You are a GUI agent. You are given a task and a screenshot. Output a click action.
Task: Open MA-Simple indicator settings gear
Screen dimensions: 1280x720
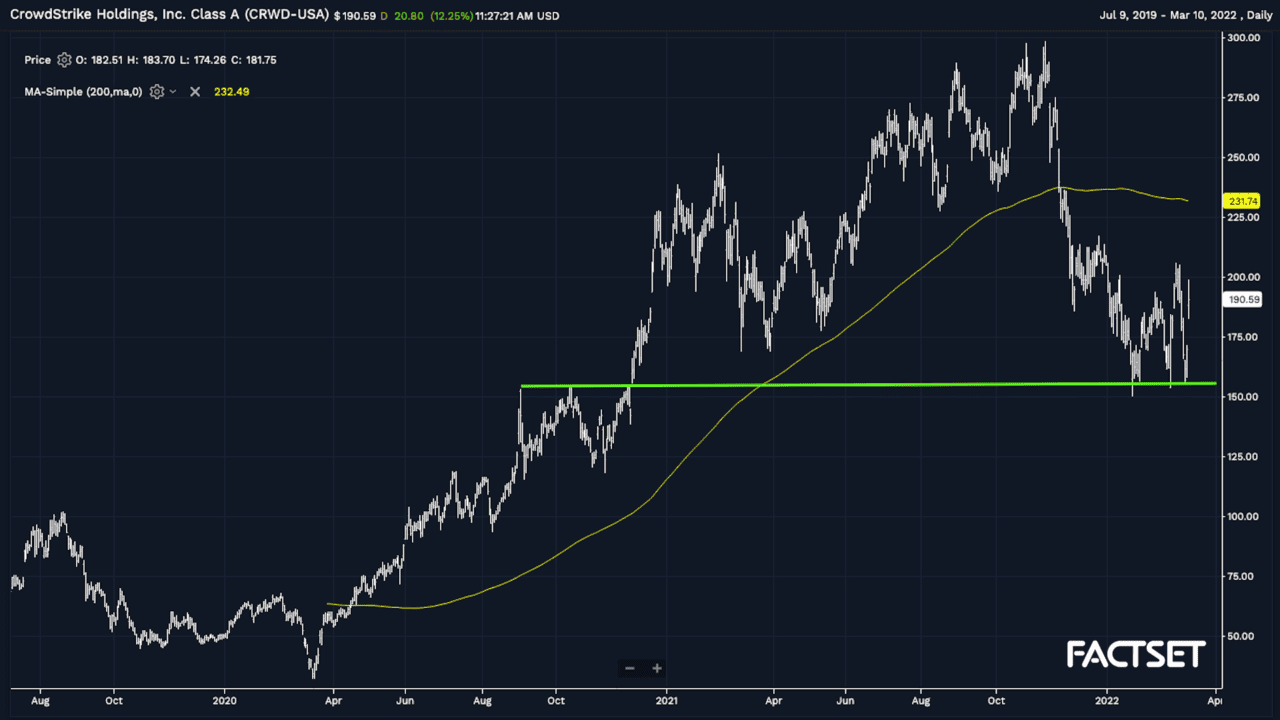tap(157, 92)
